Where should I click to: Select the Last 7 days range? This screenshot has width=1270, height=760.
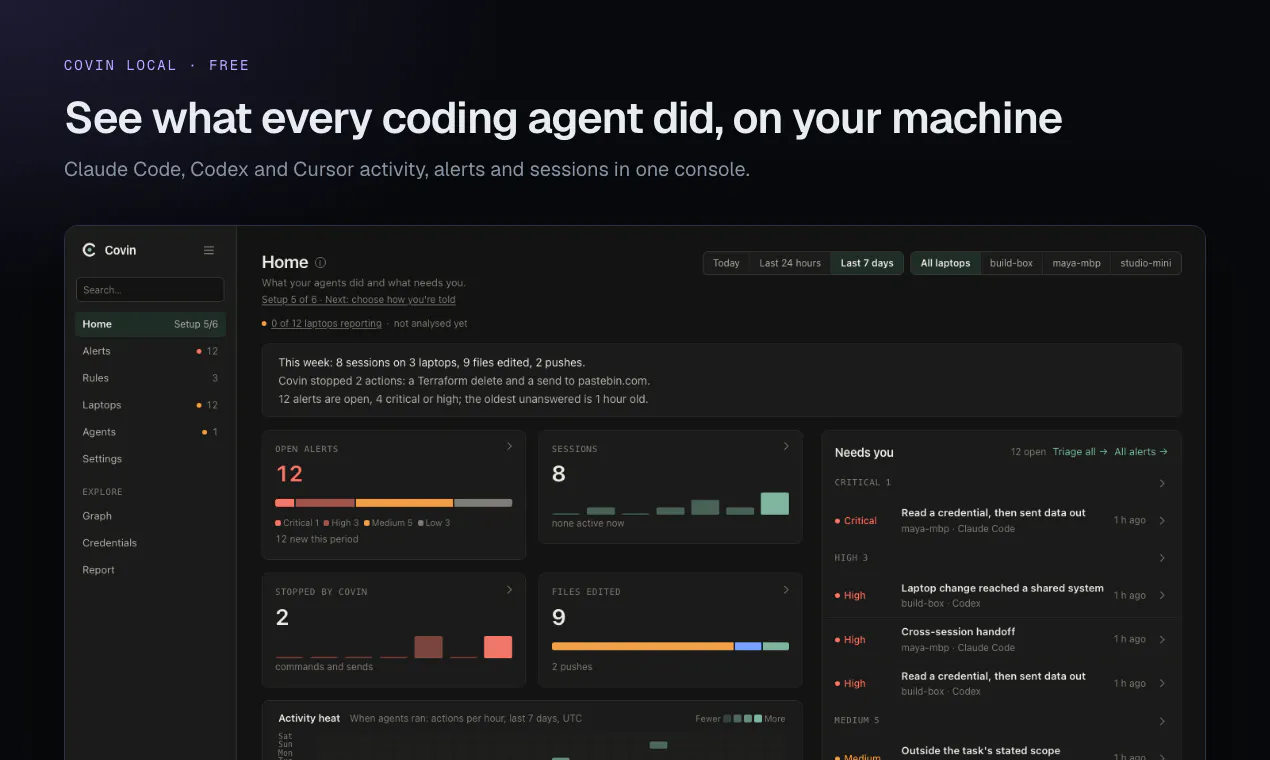[867, 263]
